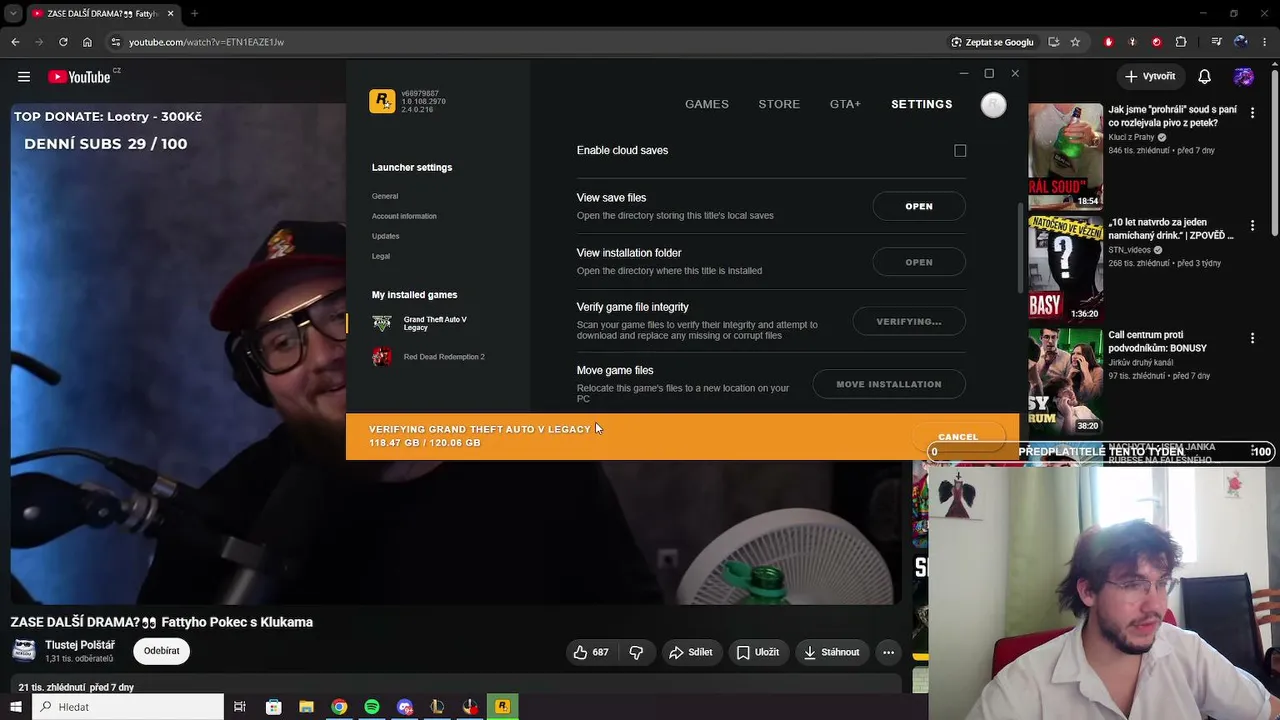1280x720 pixels.
Task: Dislike the video with thumbs down
Action: 636,652
